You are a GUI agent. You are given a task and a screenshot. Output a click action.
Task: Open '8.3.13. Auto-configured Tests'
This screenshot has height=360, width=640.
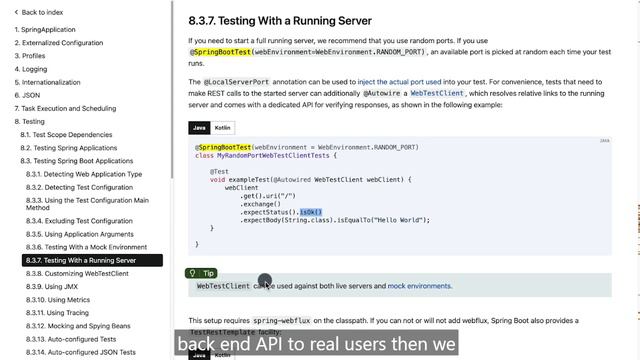(71, 339)
